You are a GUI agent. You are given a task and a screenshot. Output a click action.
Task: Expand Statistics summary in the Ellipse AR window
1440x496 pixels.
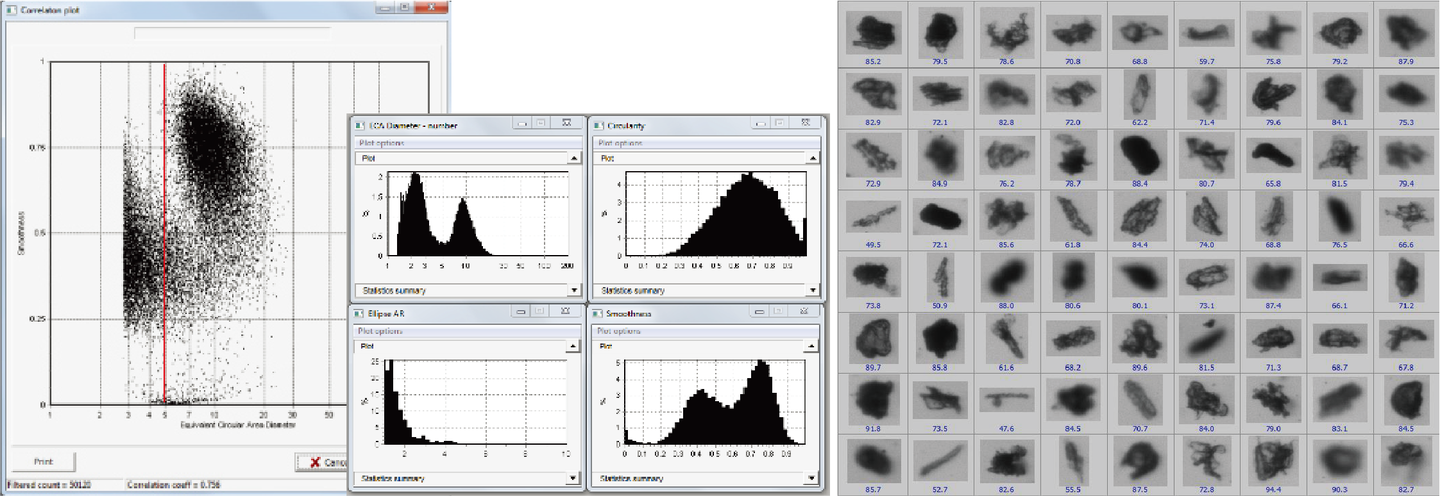click(x=573, y=479)
